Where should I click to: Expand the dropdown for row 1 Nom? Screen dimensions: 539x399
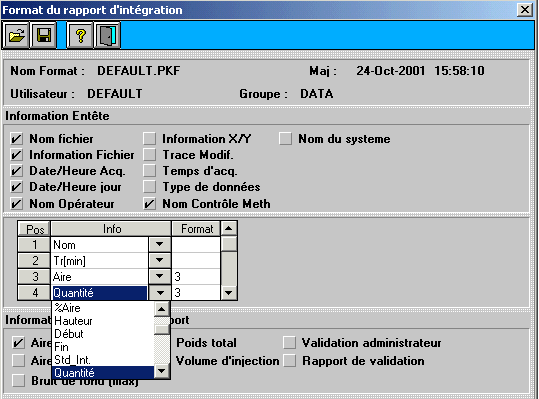(x=159, y=245)
